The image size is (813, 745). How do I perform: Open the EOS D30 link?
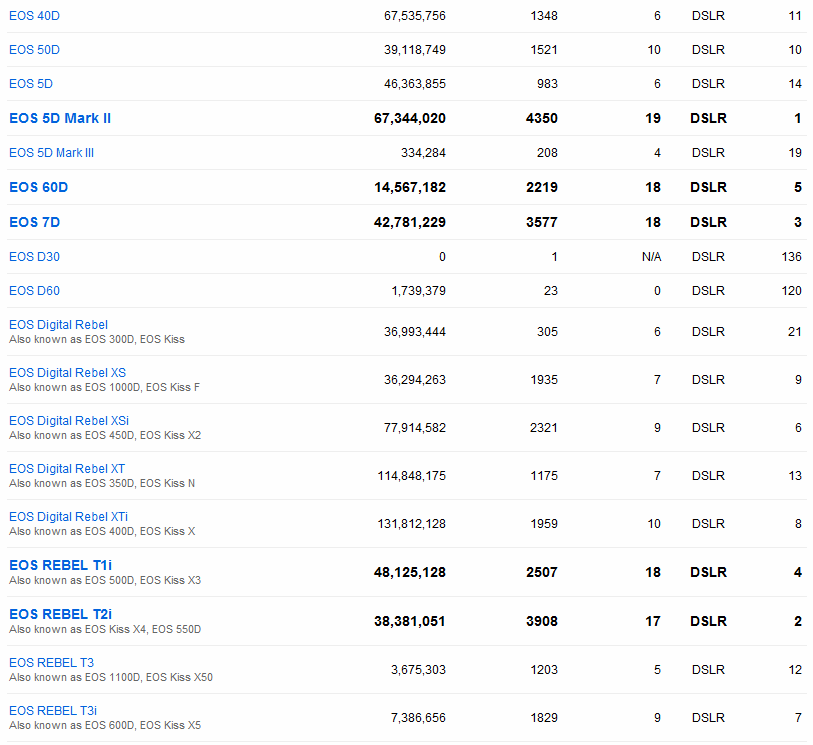[34, 257]
